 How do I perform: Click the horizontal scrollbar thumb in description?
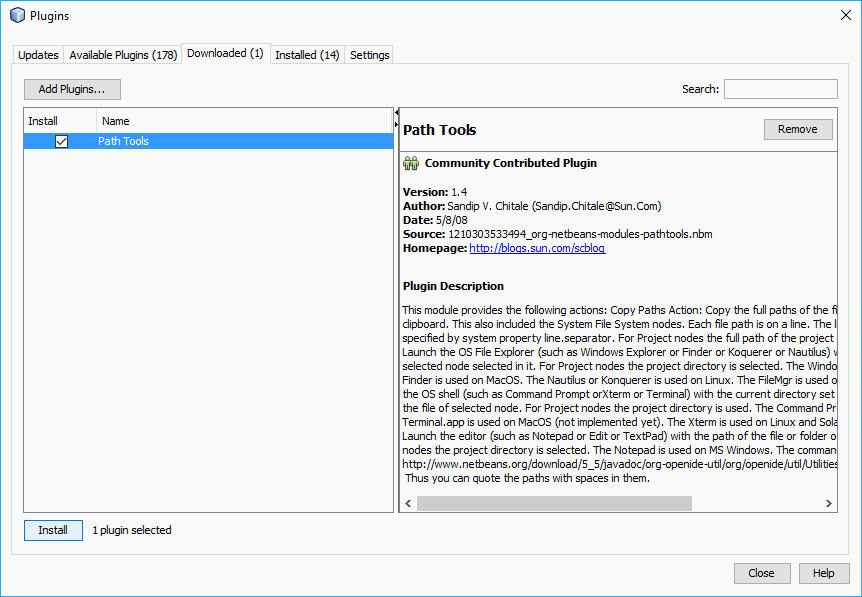pyautogui.click(x=554, y=503)
